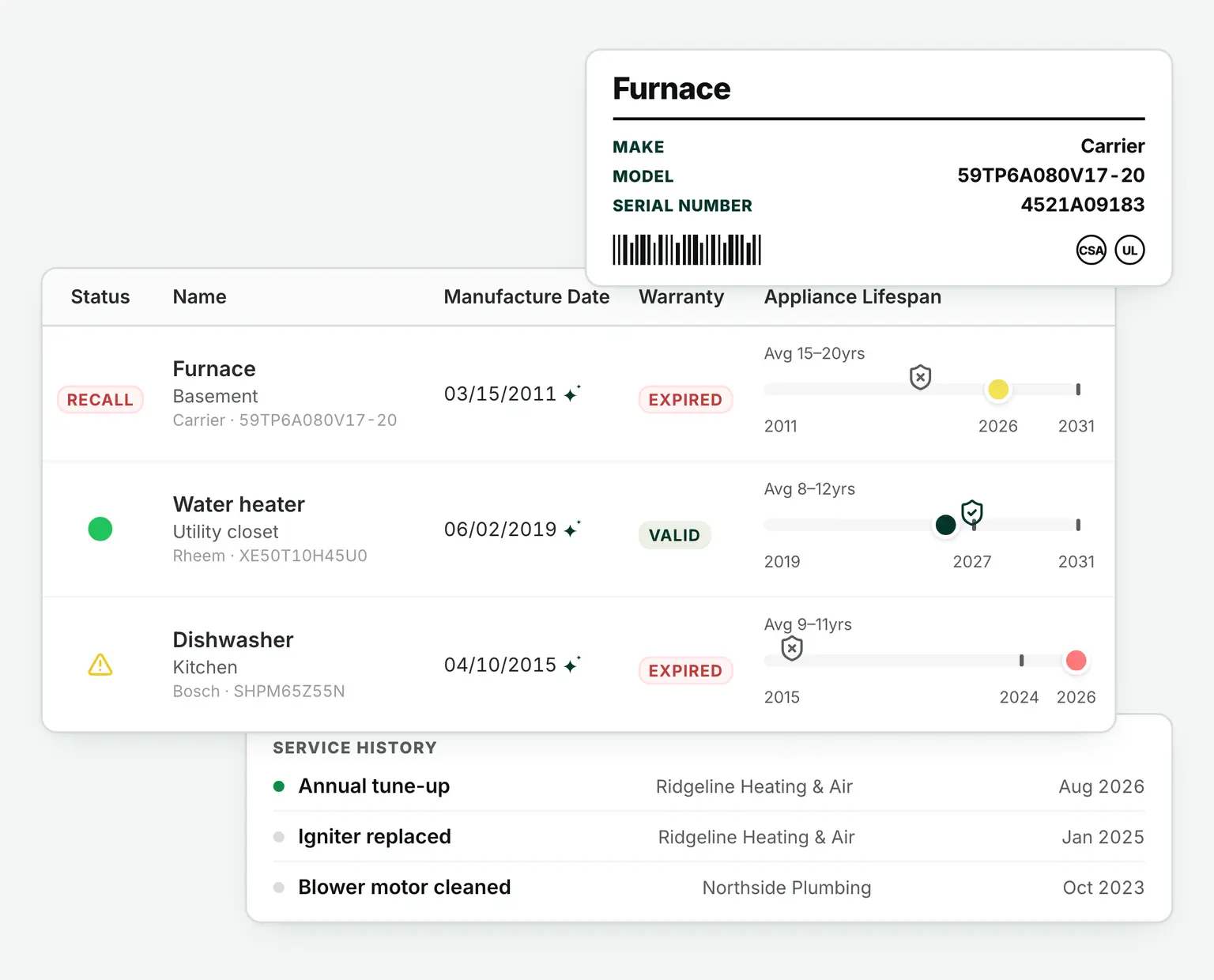The image size is (1214, 980).
Task: Click the sparkle icon beside 06/02/2019
Action: click(572, 530)
